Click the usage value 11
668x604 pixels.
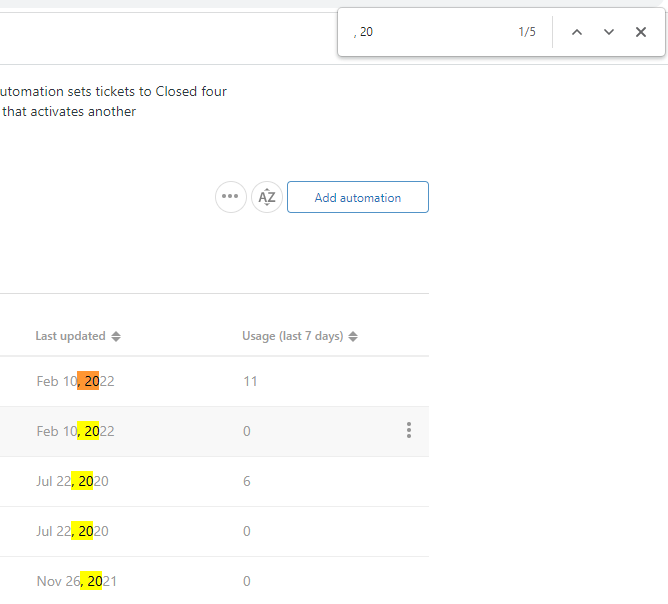click(250, 381)
